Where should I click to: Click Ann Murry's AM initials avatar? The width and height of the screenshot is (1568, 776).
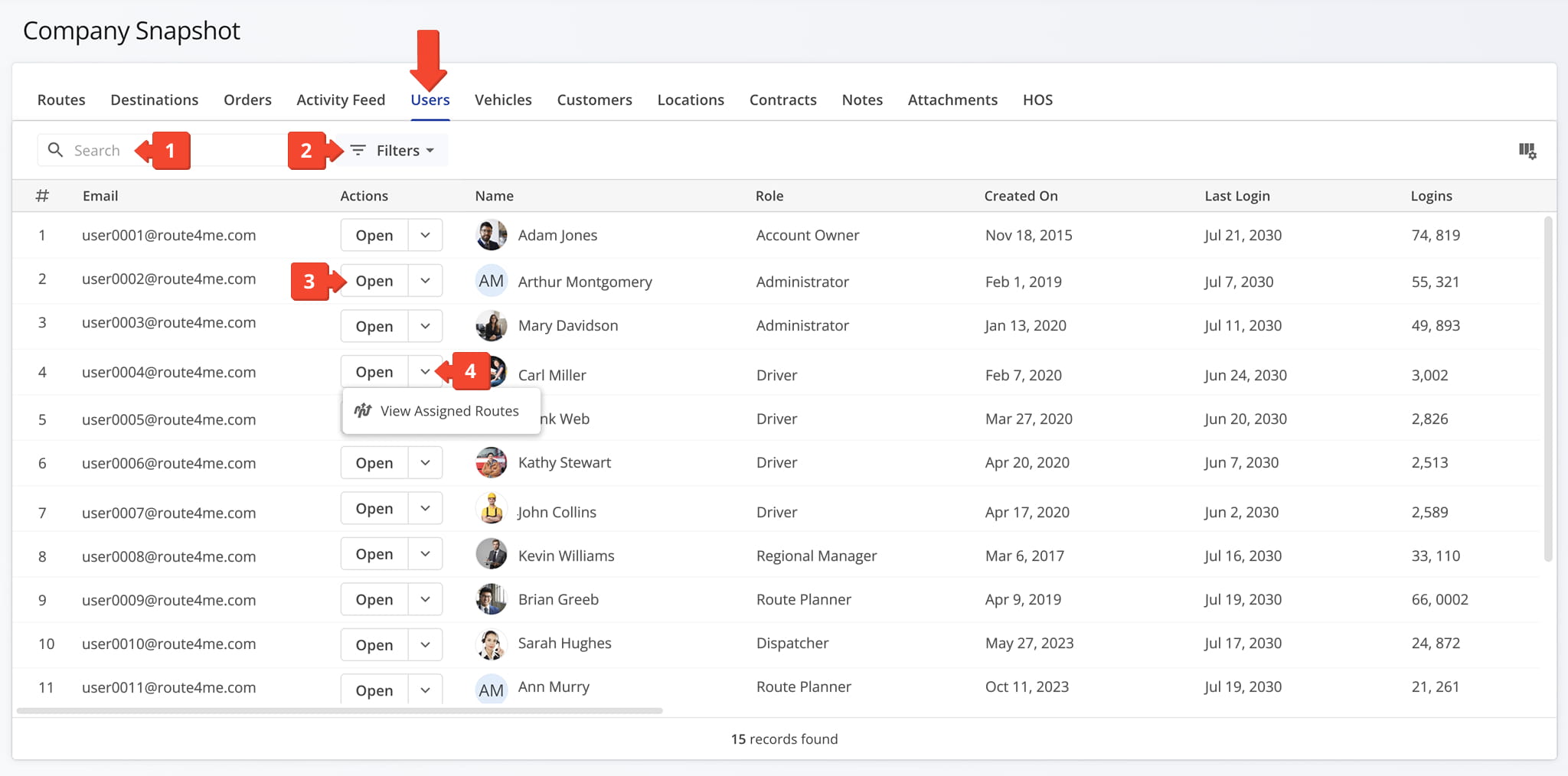(x=491, y=689)
